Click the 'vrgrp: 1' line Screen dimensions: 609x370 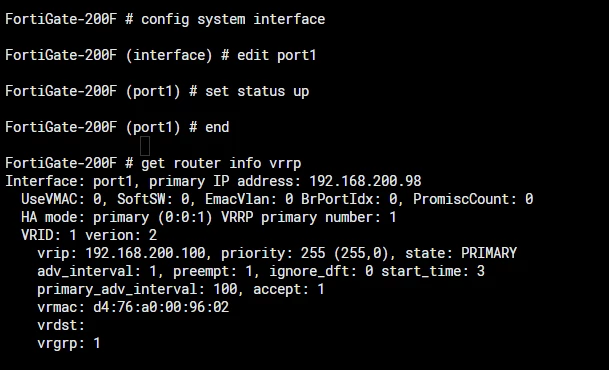coord(69,343)
